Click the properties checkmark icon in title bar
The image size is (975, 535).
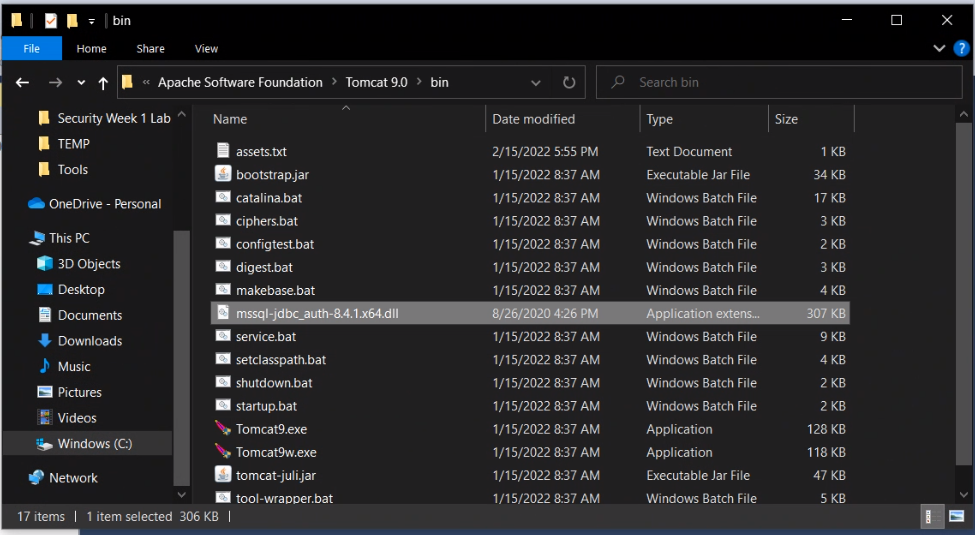point(51,20)
